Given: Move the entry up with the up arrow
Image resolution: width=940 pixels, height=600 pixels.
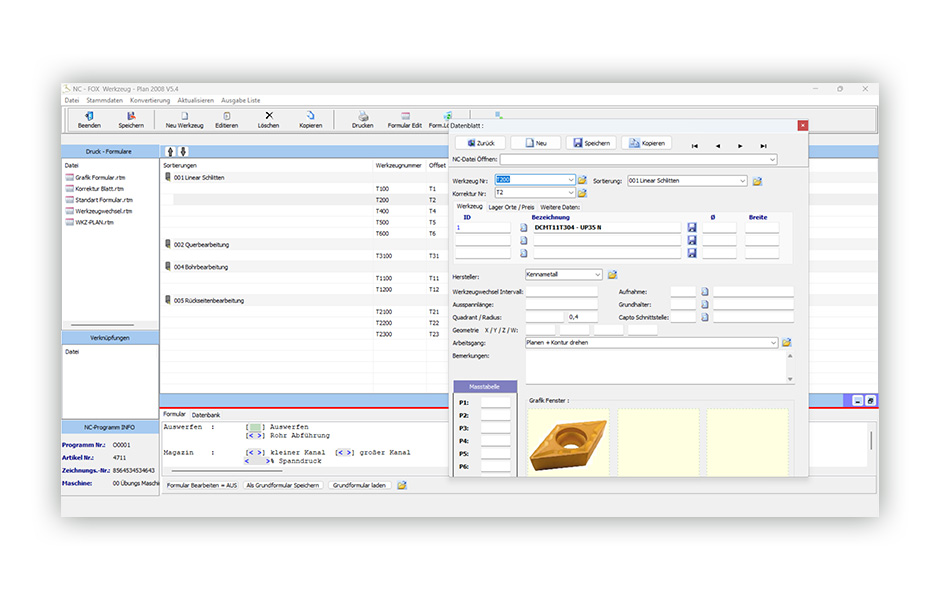Looking at the screenshot, I should click(x=170, y=152).
